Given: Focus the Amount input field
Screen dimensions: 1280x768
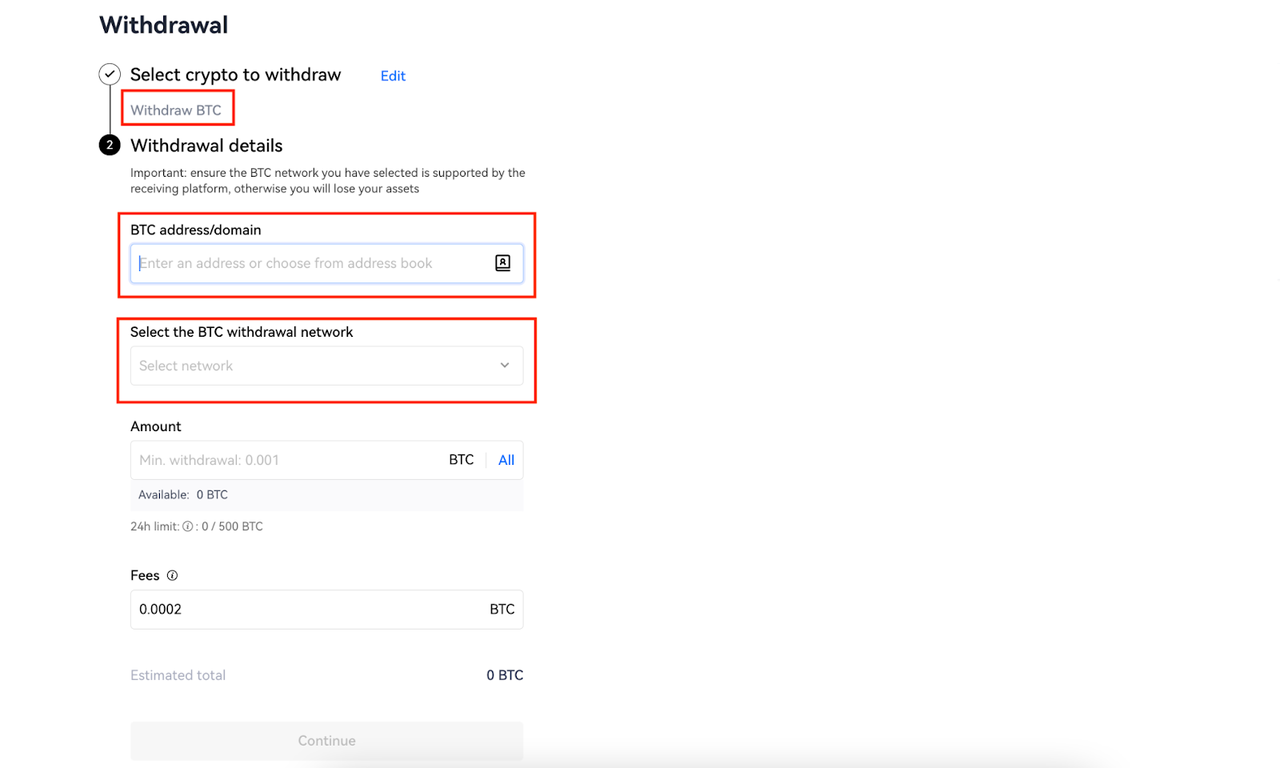Looking at the screenshot, I should click(x=327, y=460).
